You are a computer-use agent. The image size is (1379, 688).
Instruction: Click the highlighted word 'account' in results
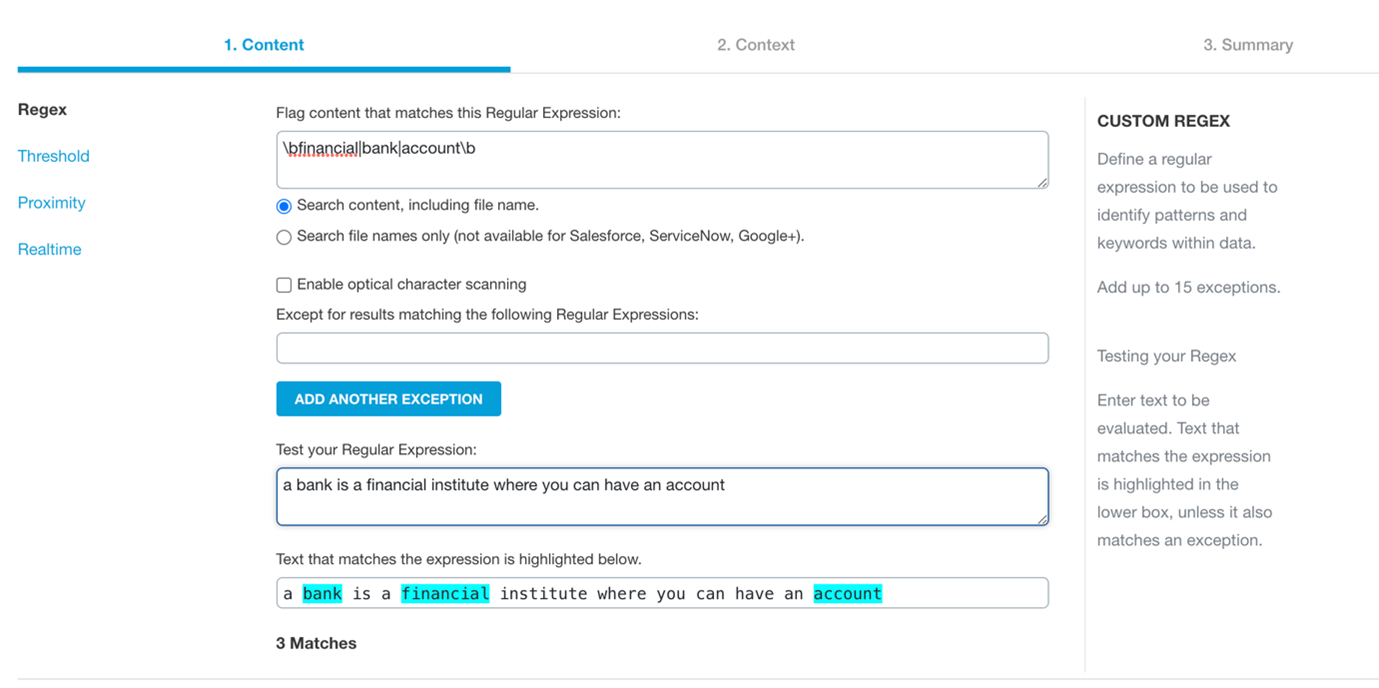(x=847, y=594)
